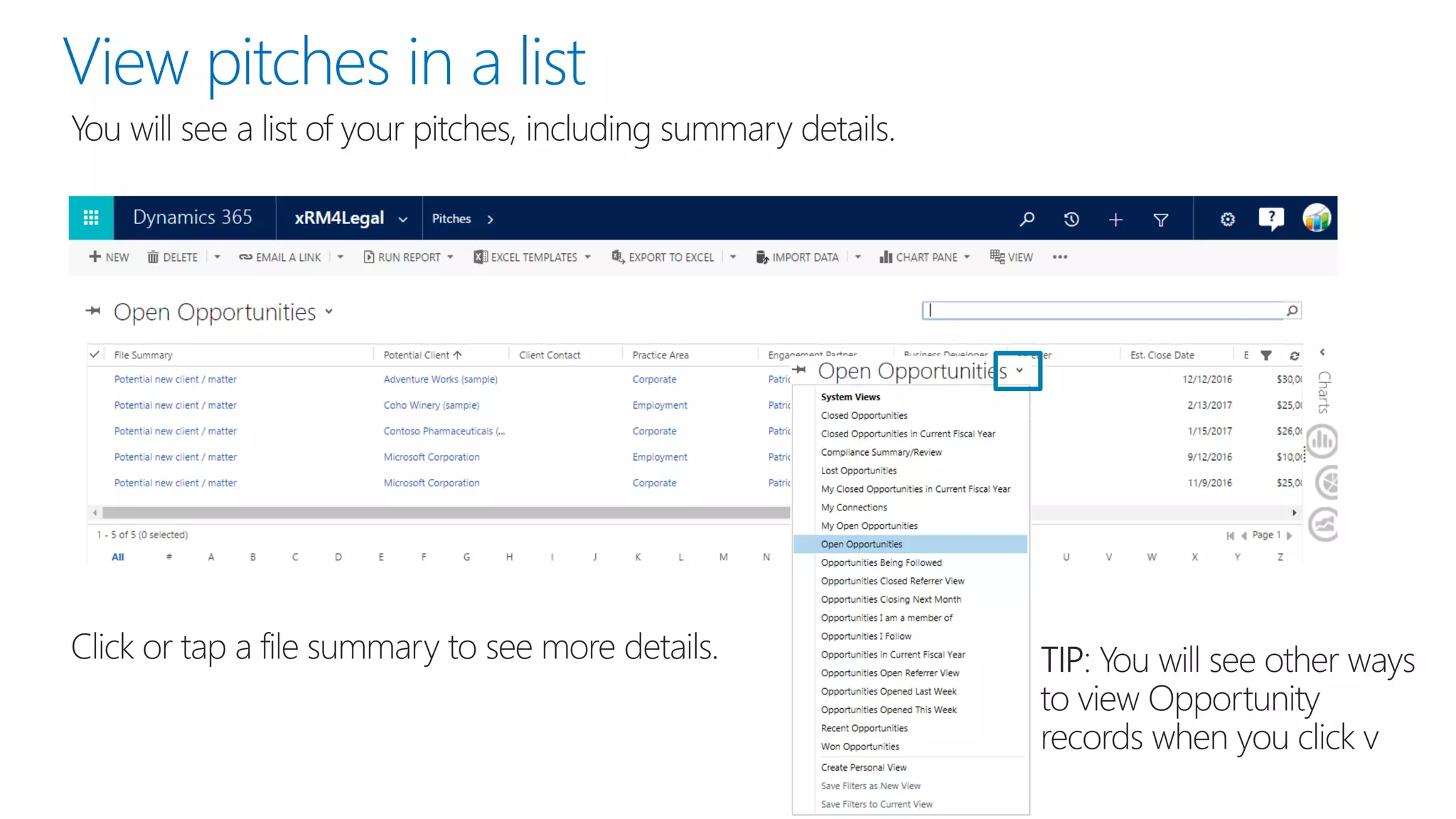Open Contoso Pharmaceuticals client link
Image resolution: width=1456 pixels, height=819 pixels.
tap(444, 431)
